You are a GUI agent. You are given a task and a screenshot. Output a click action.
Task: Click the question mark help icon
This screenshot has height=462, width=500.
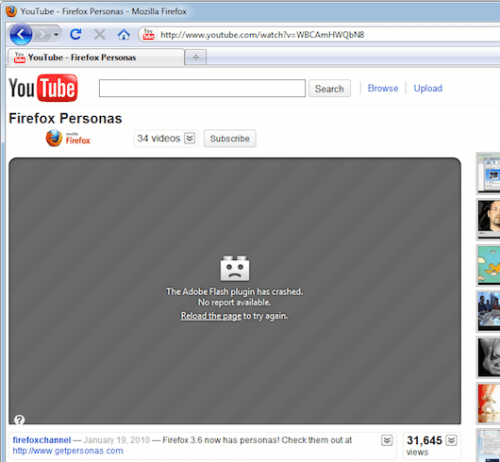coord(19,420)
